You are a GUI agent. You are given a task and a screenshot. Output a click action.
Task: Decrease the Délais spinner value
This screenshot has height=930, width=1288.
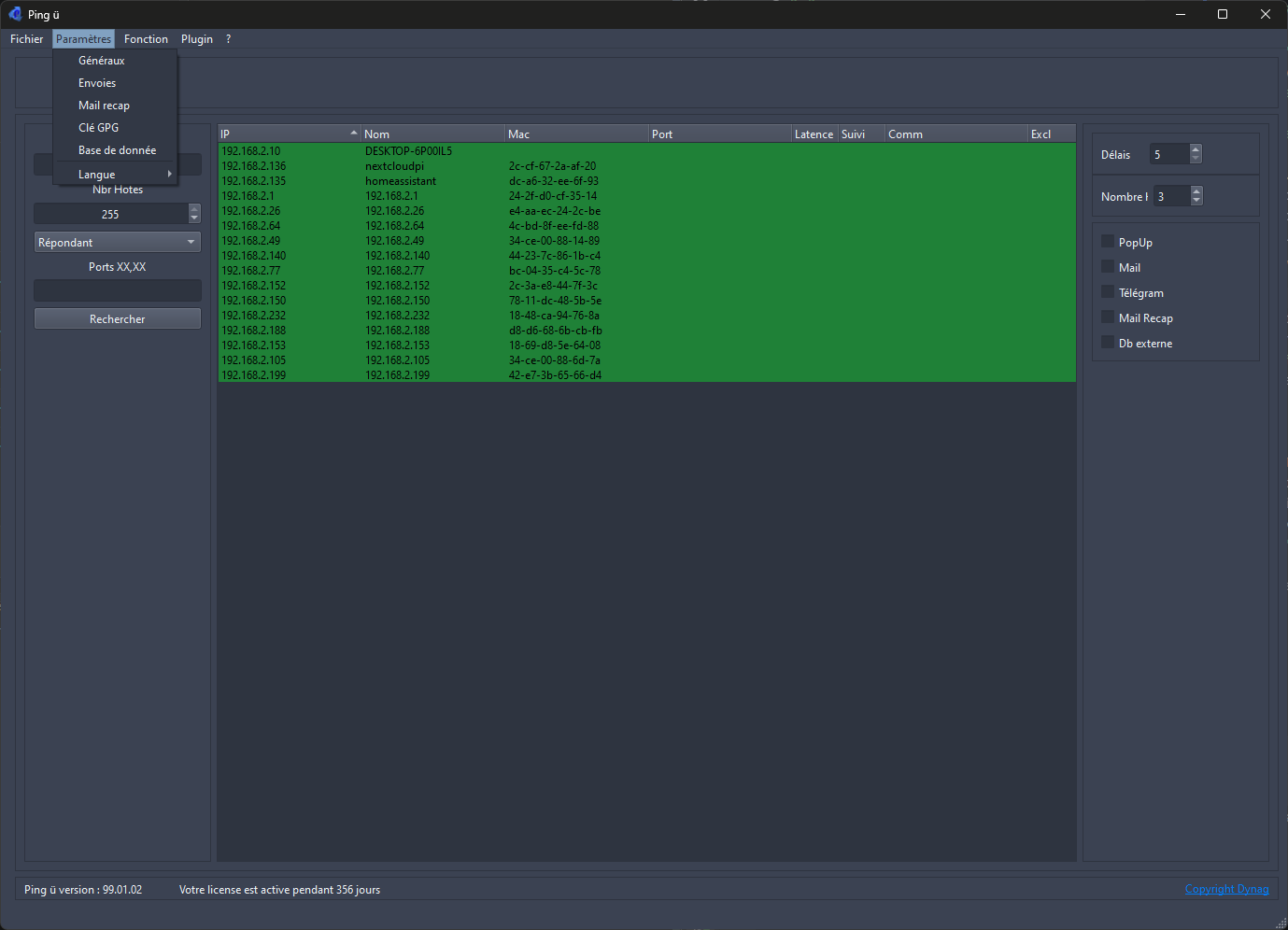[x=1196, y=159]
